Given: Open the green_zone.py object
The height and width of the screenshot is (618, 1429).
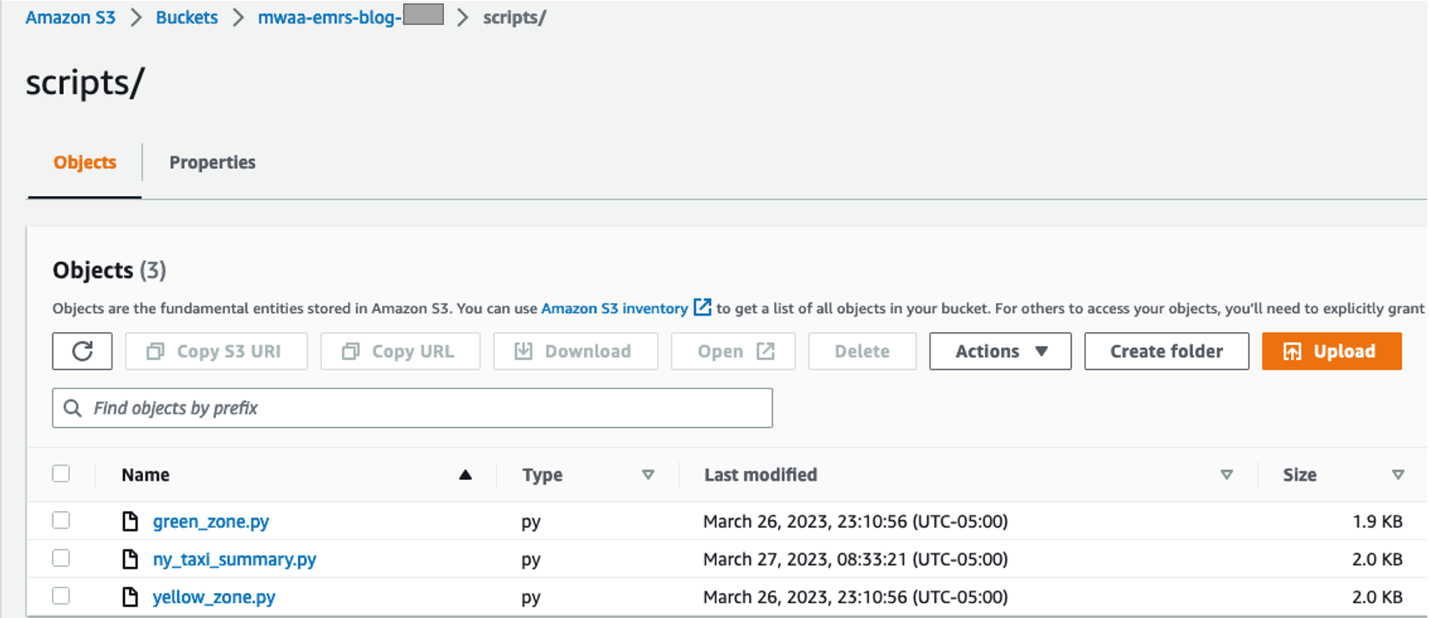Looking at the screenshot, I should 211,521.
